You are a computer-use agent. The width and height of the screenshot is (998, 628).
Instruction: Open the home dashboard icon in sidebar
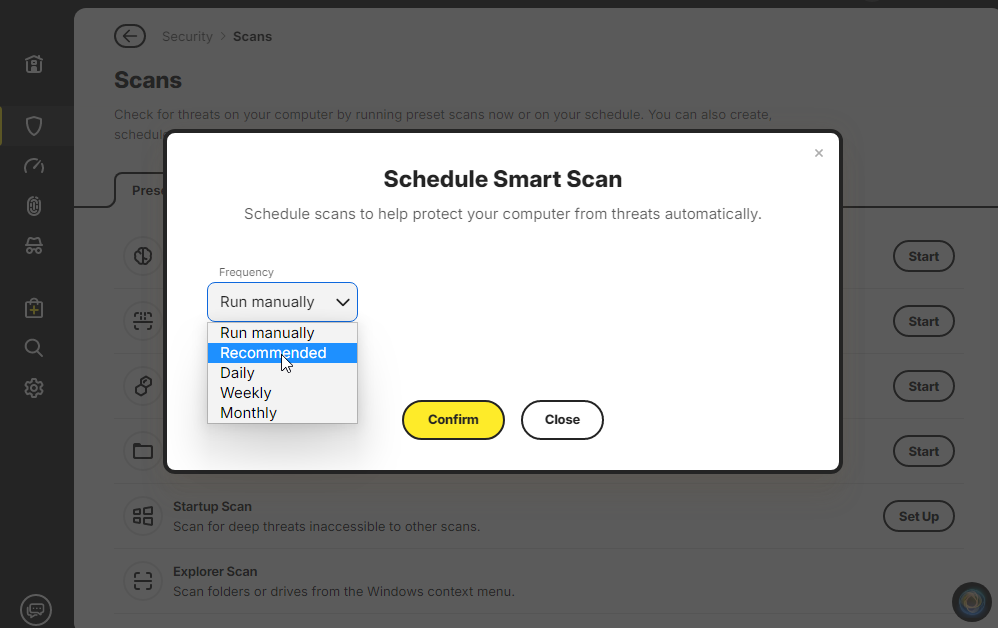pyautogui.click(x=34, y=64)
